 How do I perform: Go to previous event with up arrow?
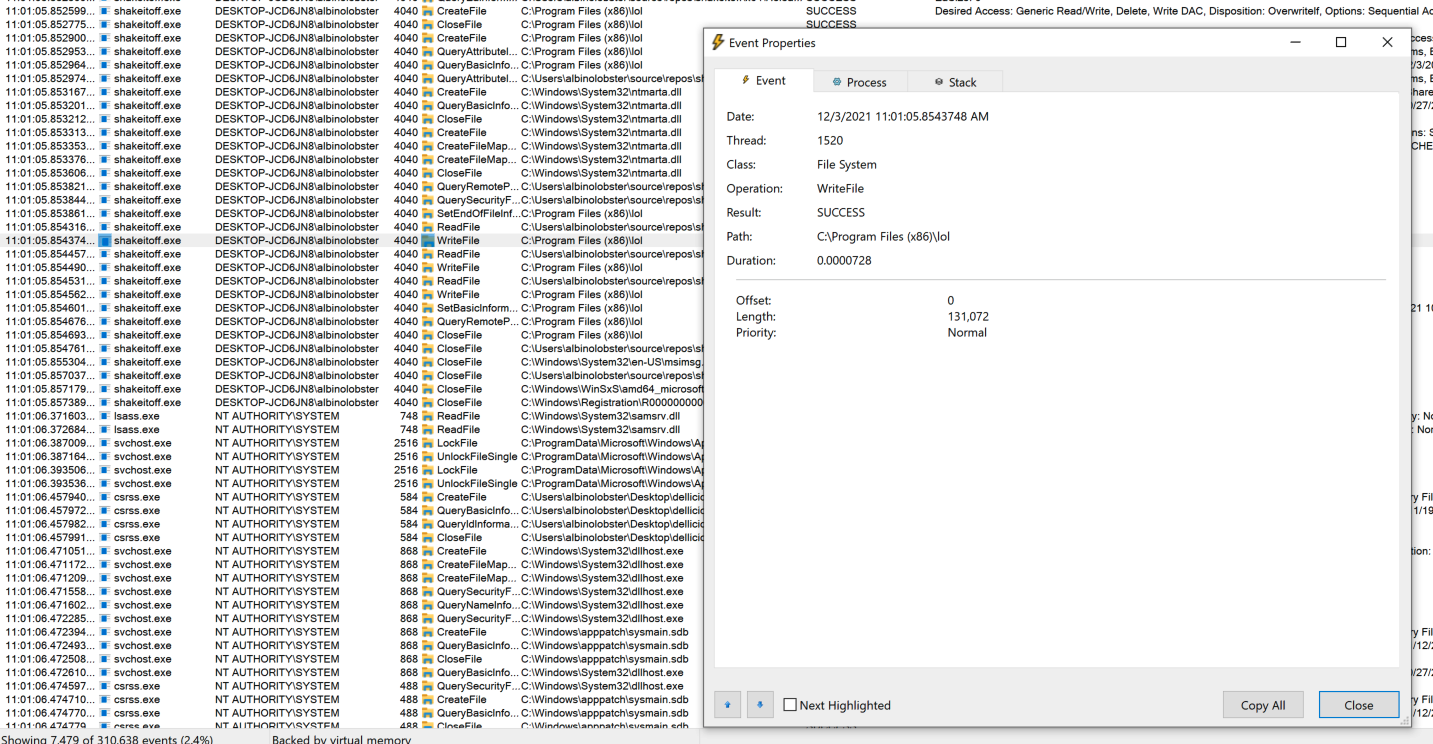click(727, 705)
